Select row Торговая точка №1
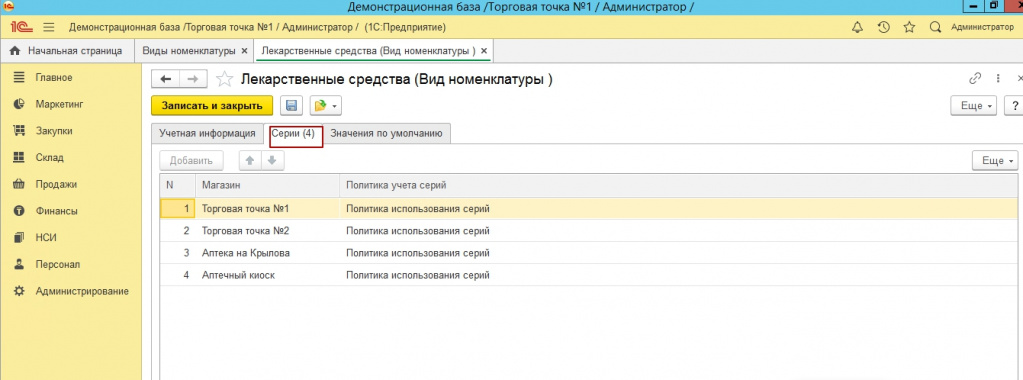The height and width of the screenshot is (380, 1023). (x=589, y=209)
